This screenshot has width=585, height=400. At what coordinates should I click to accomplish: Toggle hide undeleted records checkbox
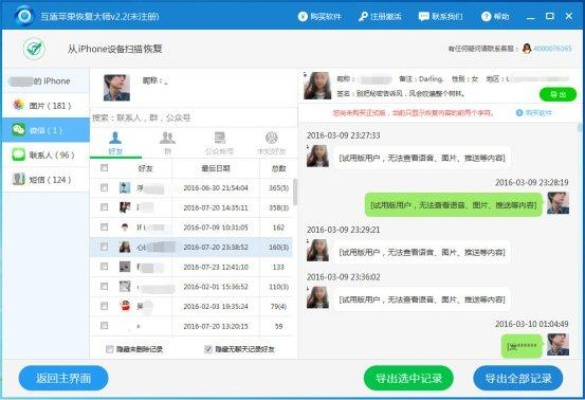(109, 349)
